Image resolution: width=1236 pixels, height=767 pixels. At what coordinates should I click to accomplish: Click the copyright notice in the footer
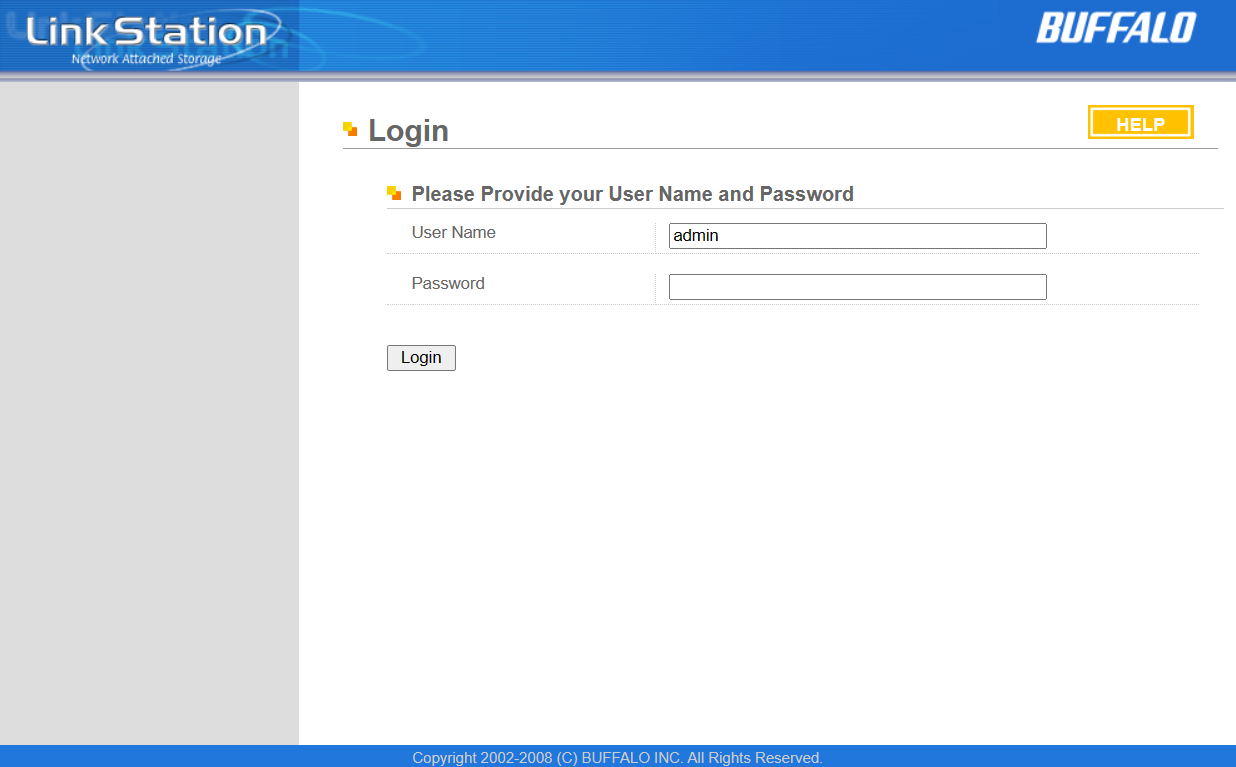tap(617, 758)
